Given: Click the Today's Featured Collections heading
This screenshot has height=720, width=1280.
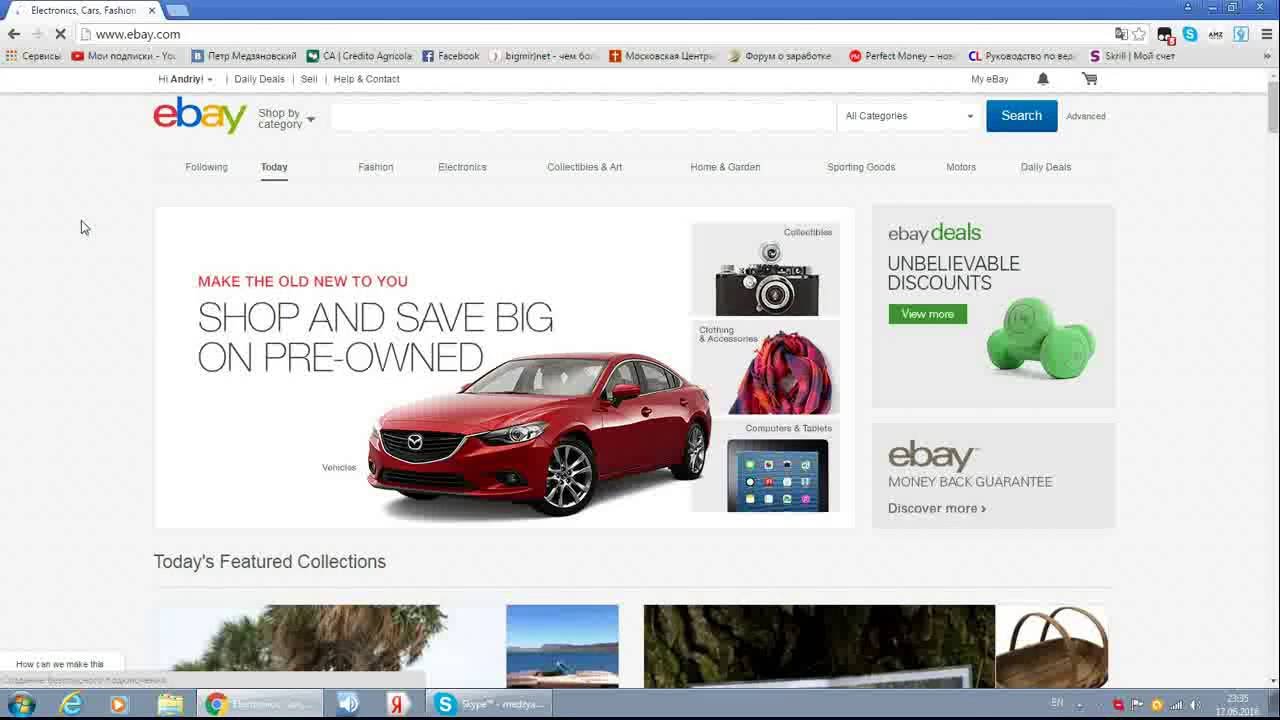Looking at the screenshot, I should pos(270,562).
